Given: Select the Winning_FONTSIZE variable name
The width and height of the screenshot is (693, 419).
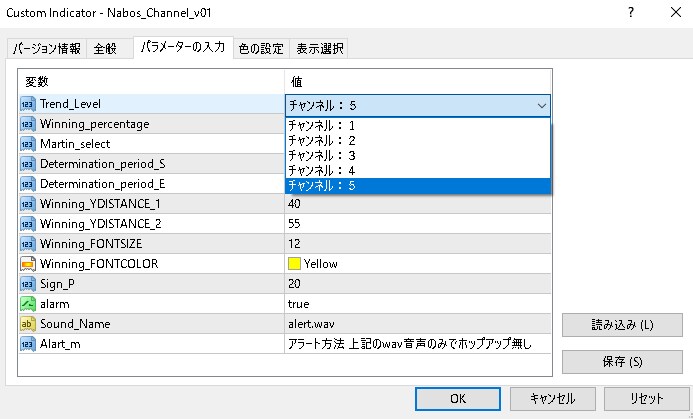Looking at the screenshot, I should click(x=91, y=244).
